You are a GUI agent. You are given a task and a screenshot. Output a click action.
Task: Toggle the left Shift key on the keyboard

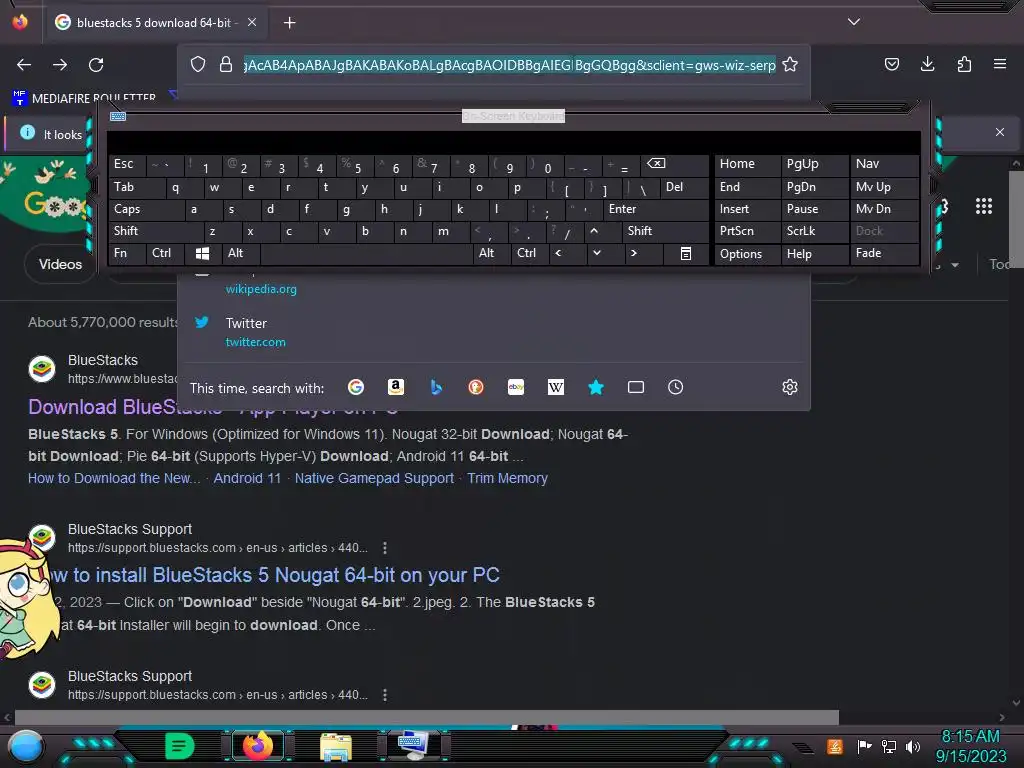(155, 231)
